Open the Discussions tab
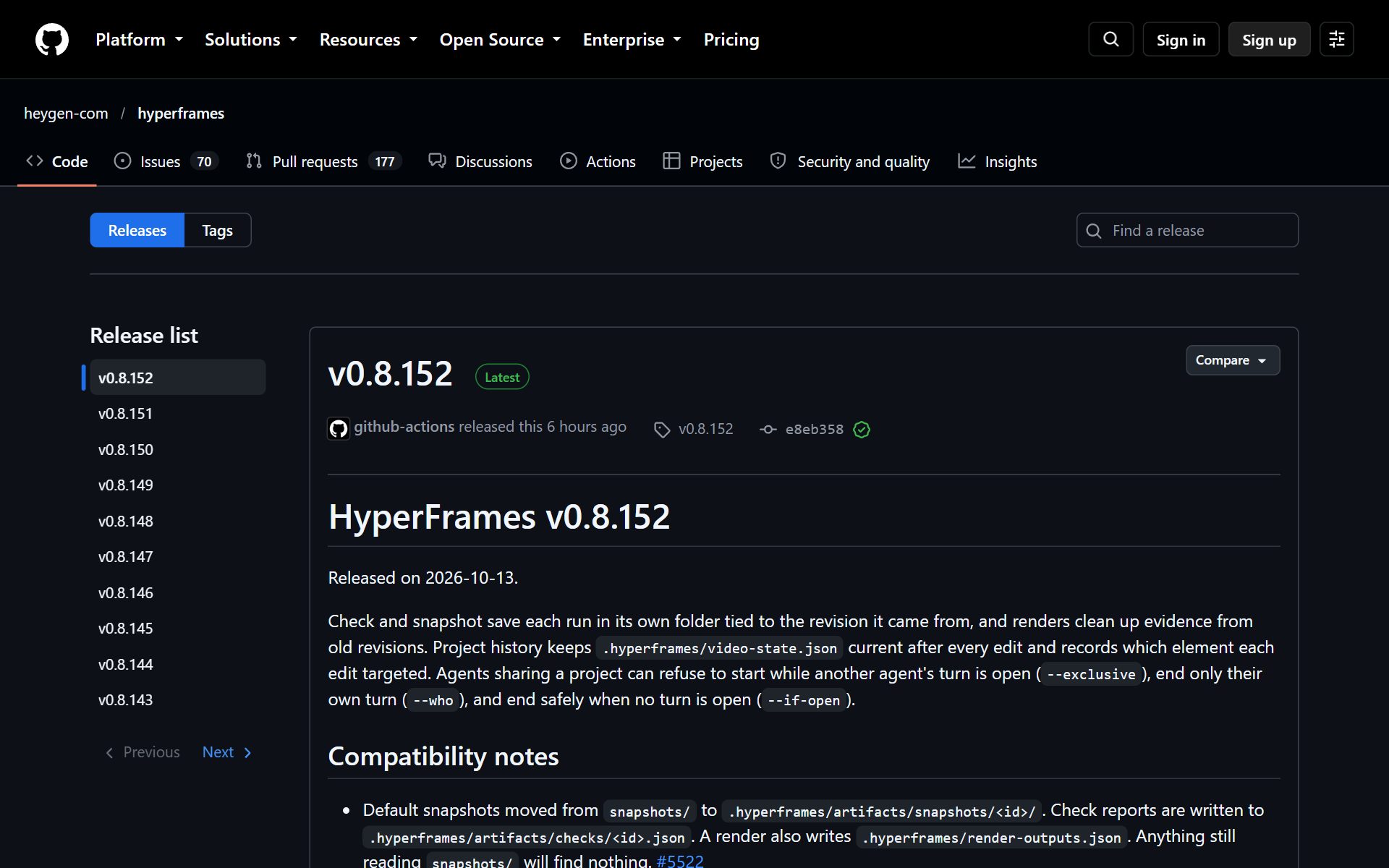Image resolution: width=1389 pixels, height=868 pixels. [x=480, y=161]
